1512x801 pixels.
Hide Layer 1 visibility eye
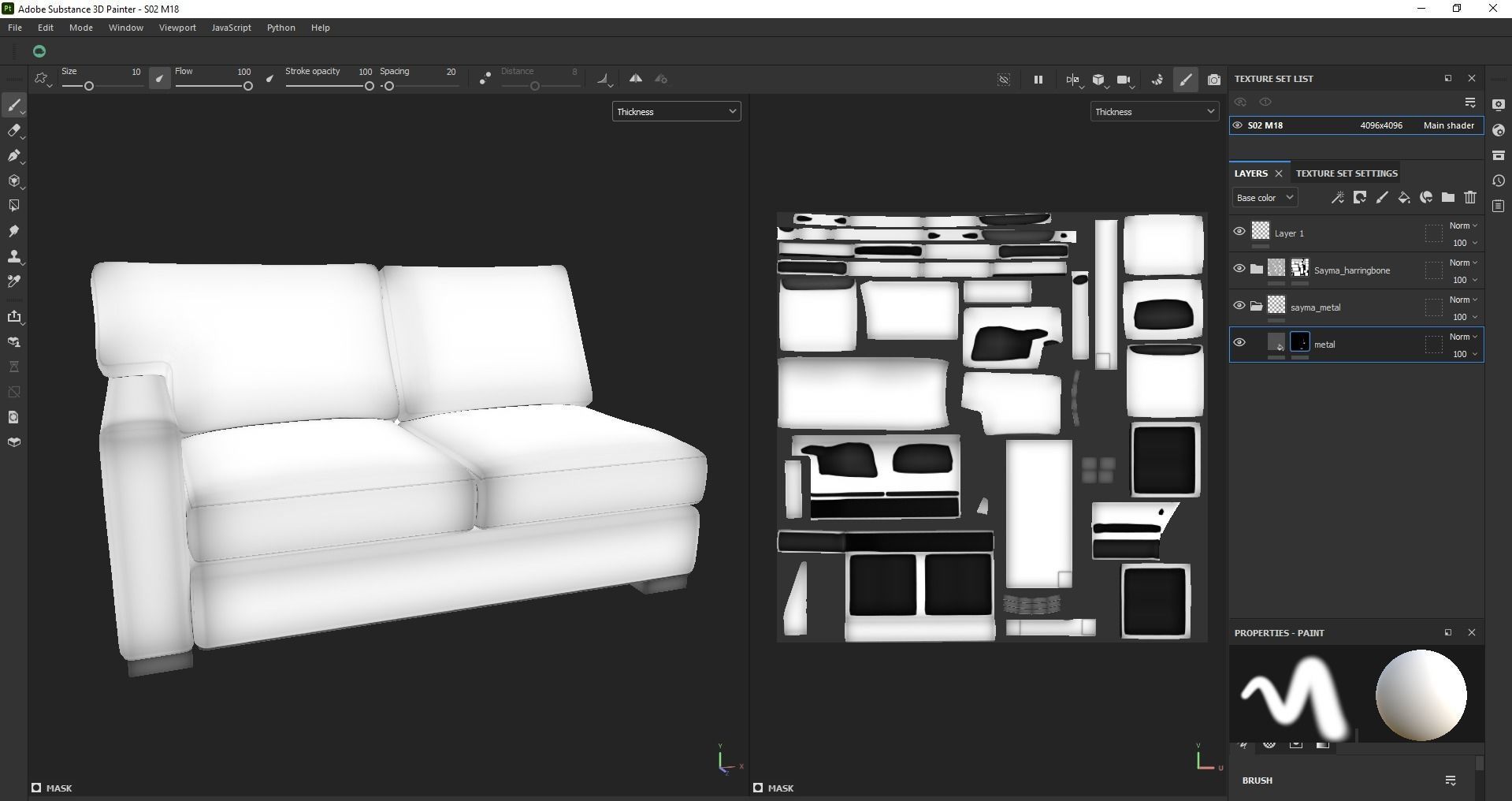tap(1239, 232)
